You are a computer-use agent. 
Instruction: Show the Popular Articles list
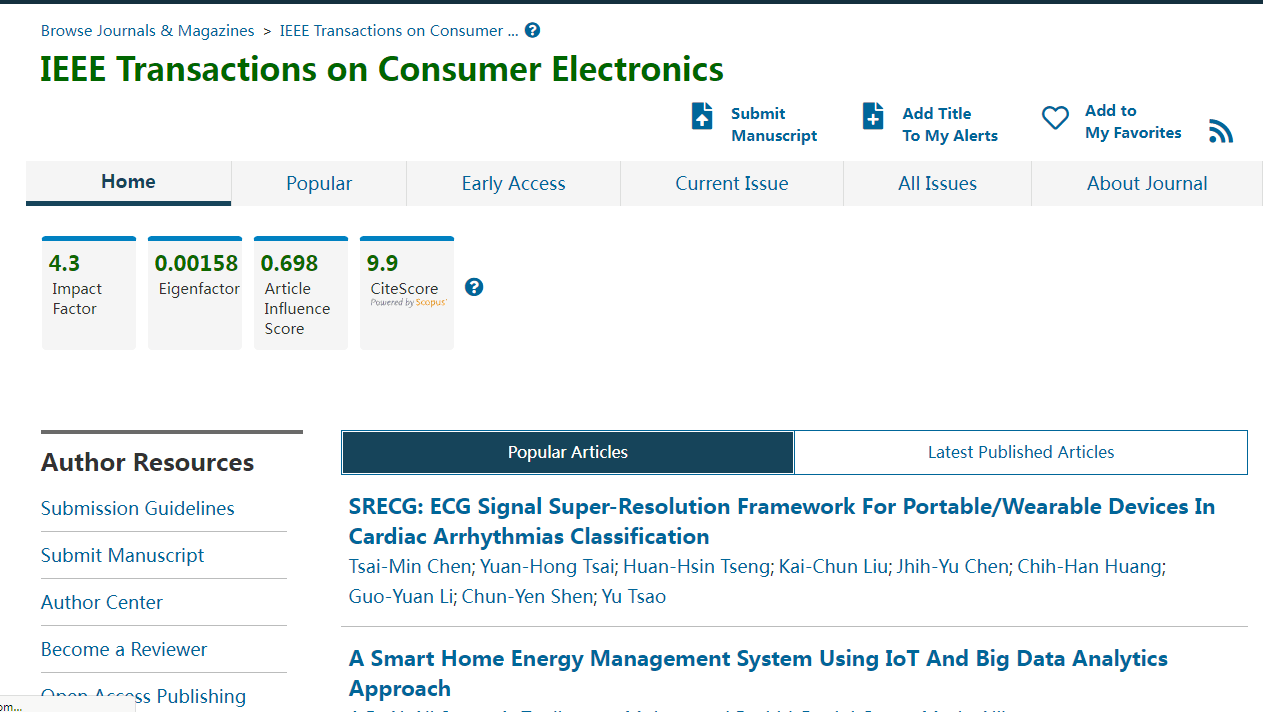568,452
